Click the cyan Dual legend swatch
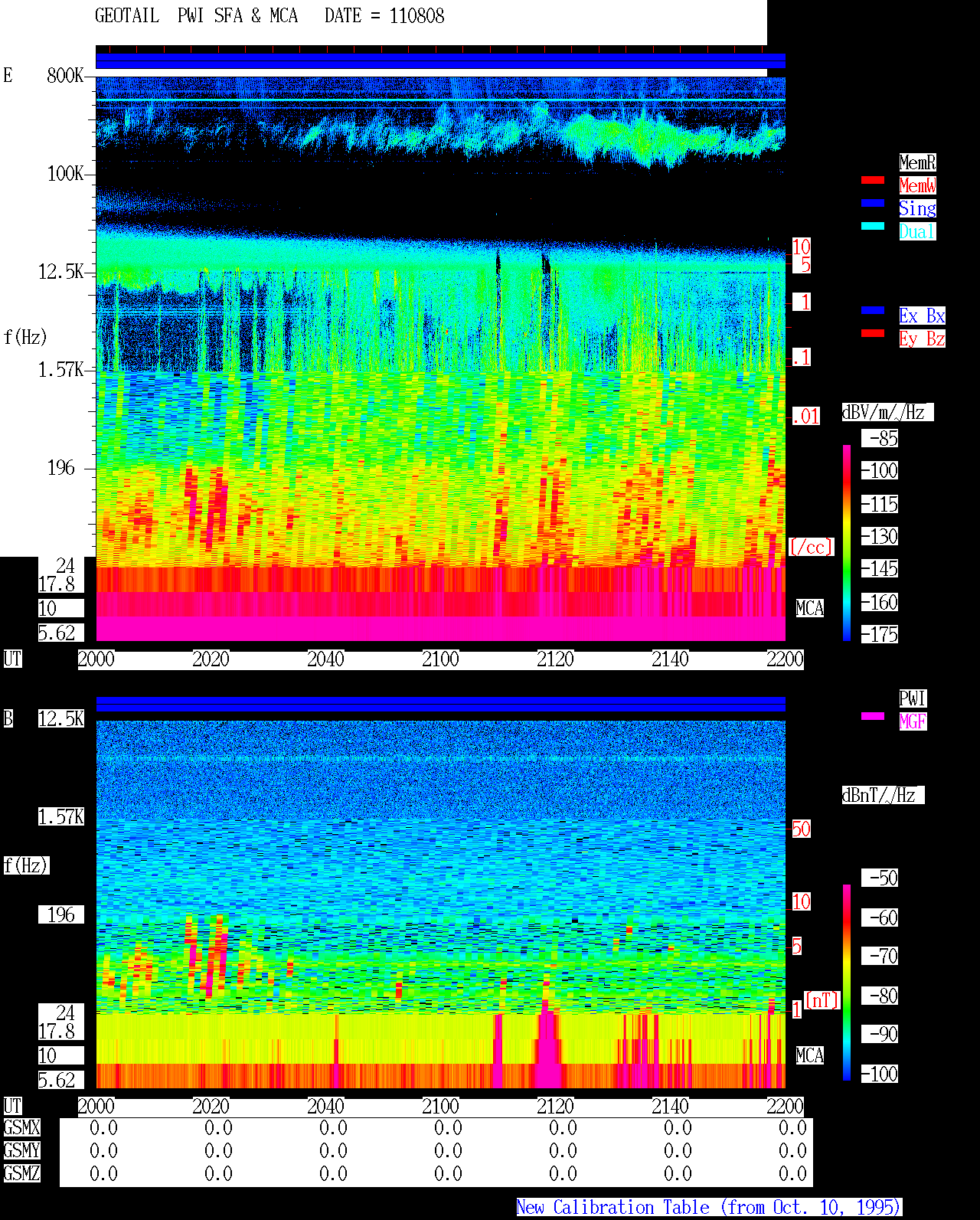Viewport: 980px width, 1220px height. point(873,226)
